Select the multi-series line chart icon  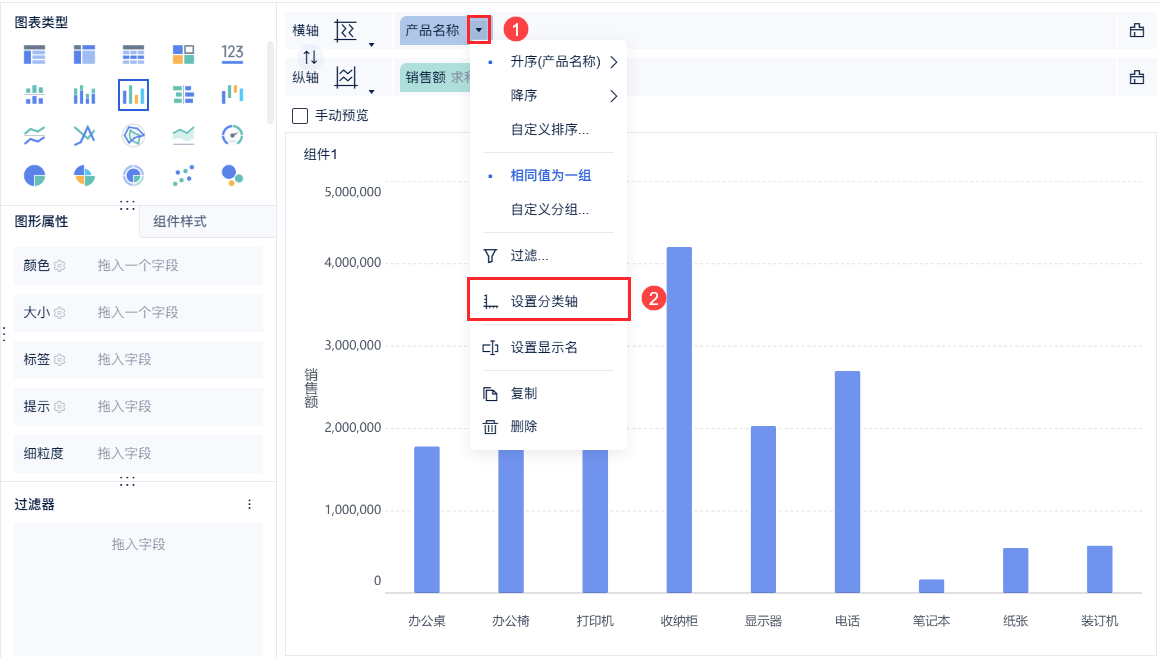coord(84,135)
